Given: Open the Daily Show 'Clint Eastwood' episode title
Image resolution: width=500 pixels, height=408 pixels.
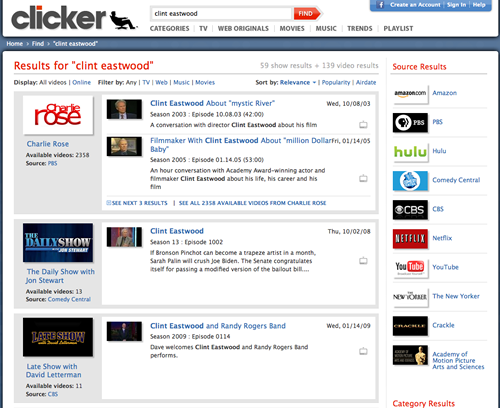Looking at the screenshot, I should pos(177,231).
